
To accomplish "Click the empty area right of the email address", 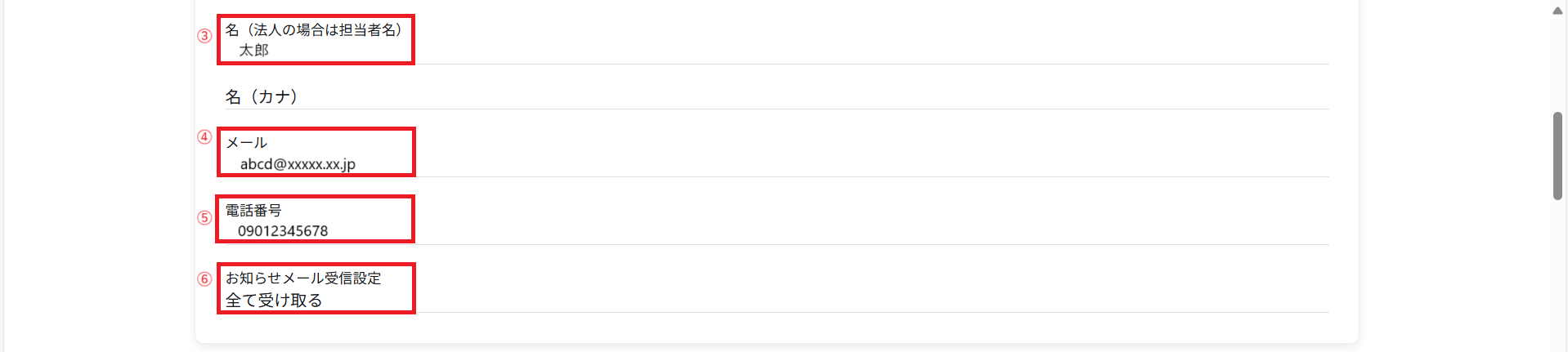I will click(818, 164).
